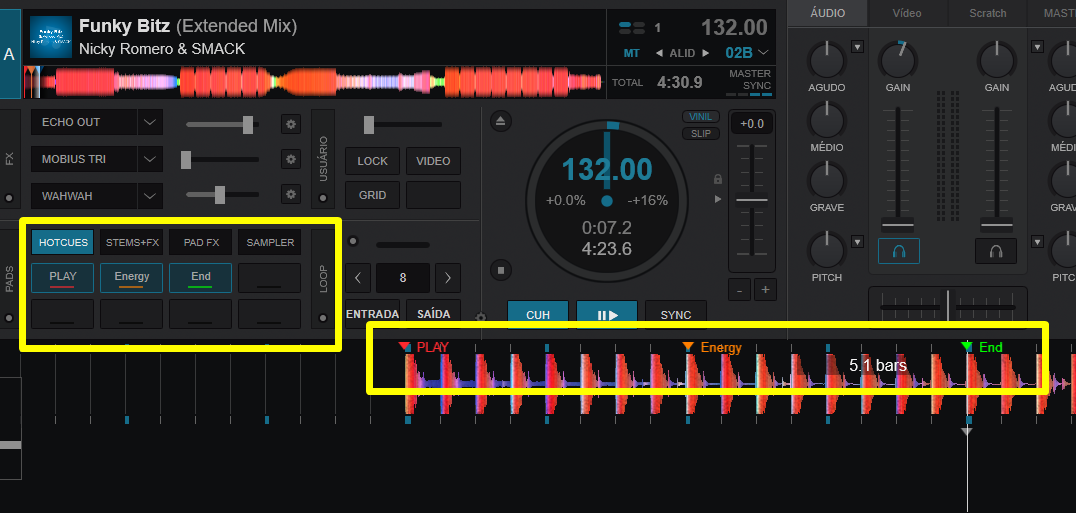The width and height of the screenshot is (1076, 513).
Task: Click the pitch lock padlock icon
Action: click(717, 179)
